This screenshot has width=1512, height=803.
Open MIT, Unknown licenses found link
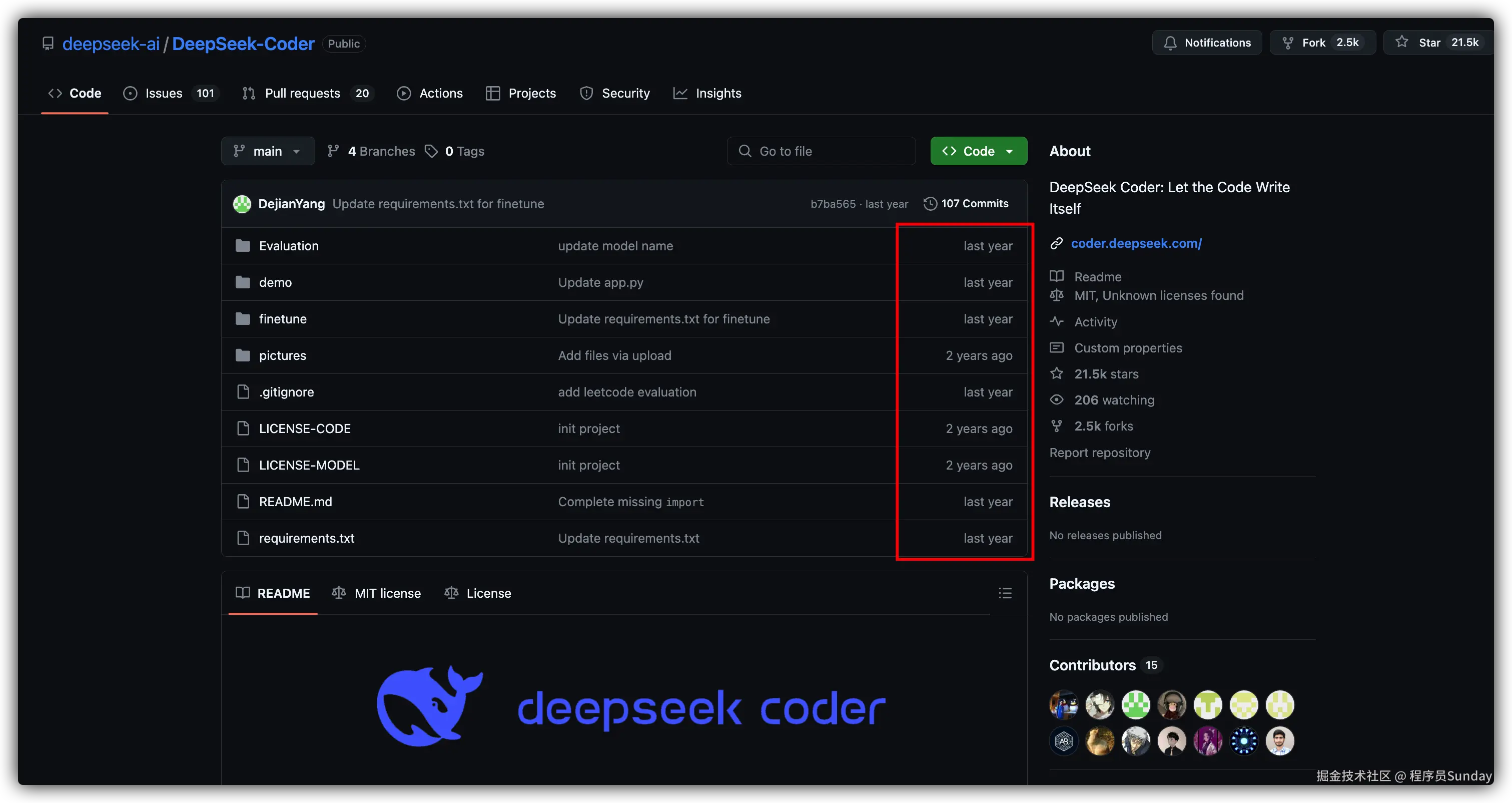tap(1159, 295)
